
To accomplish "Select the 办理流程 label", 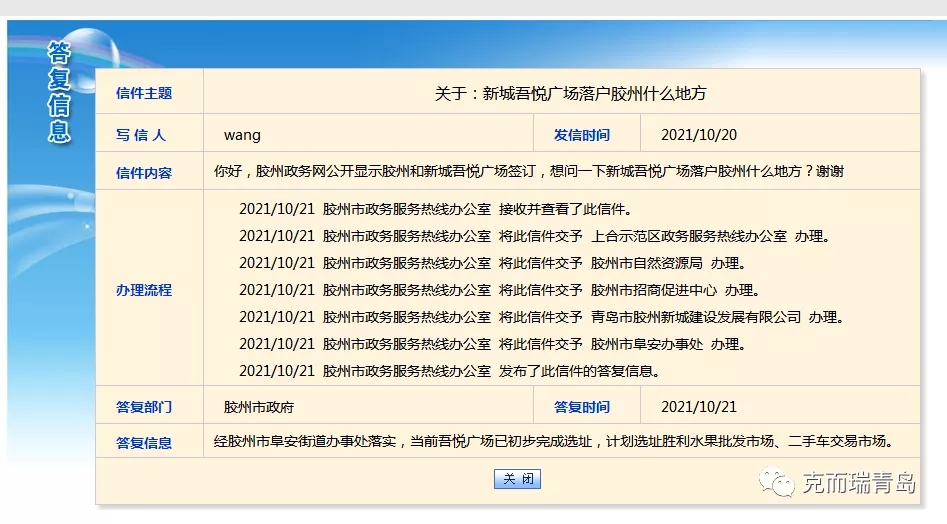I will [144, 290].
